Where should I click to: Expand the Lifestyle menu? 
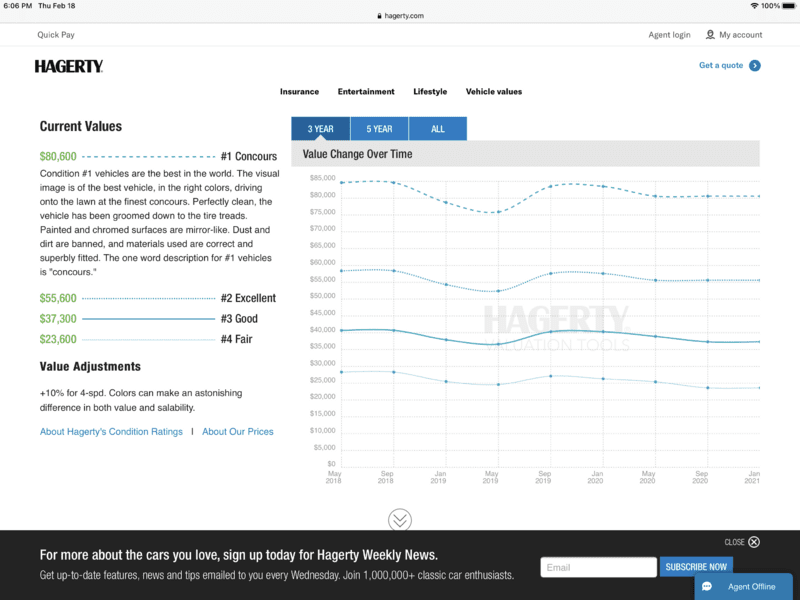[x=430, y=92]
